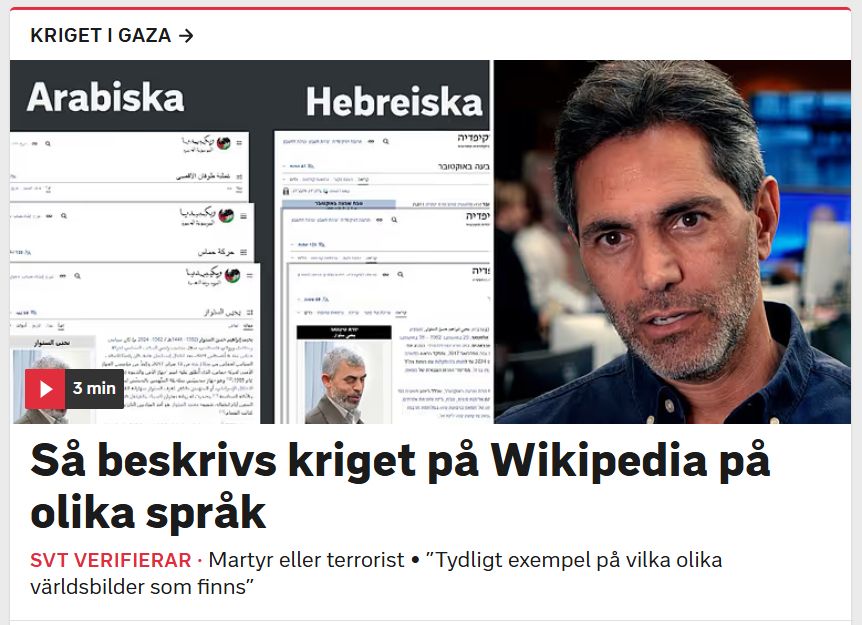This screenshot has width=862, height=625.
Task: Click search magnifier on top Arabic Wikipedia page
Action: [x=48, y=144]
